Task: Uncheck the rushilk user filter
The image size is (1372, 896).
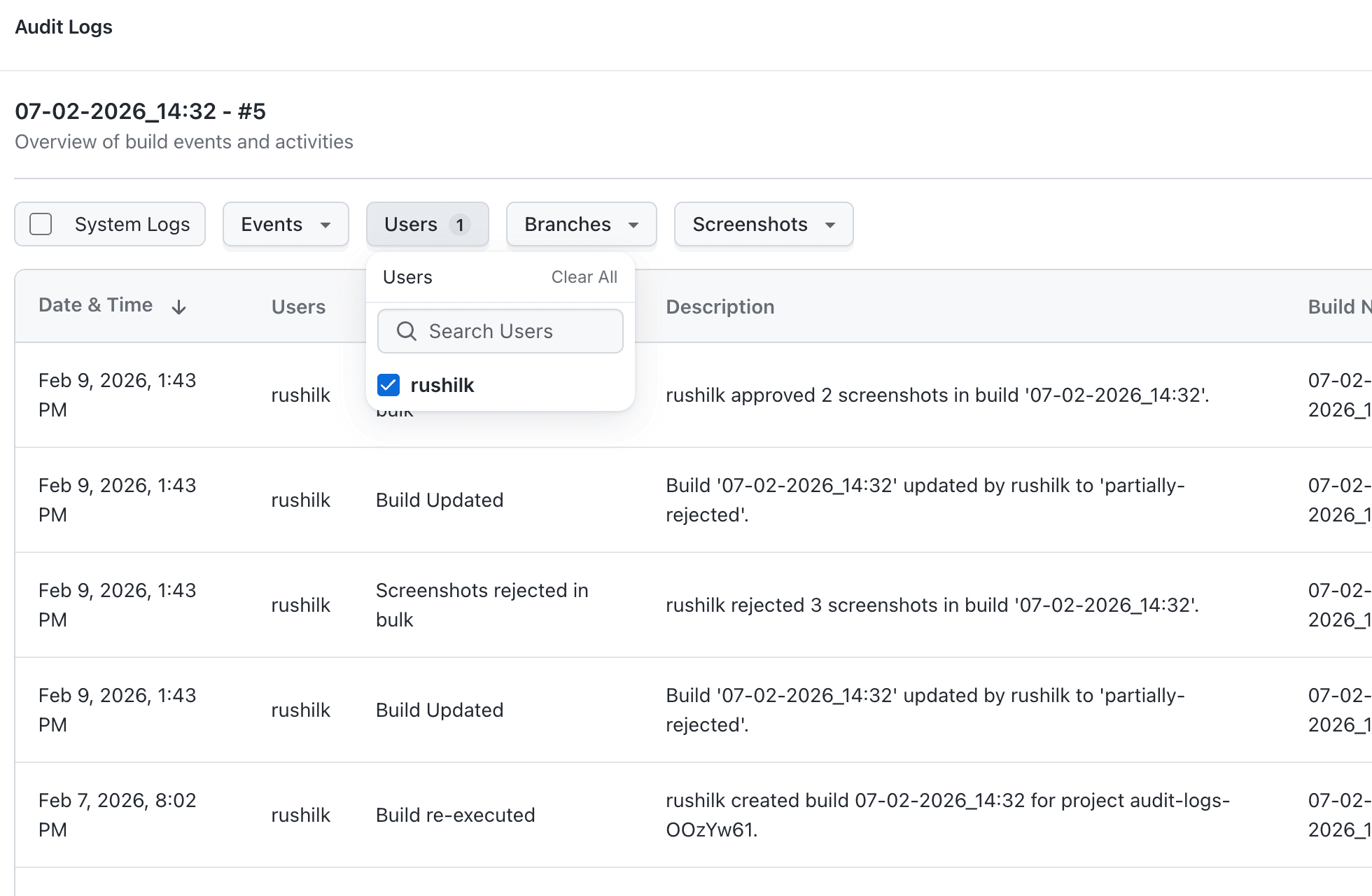Action: (x=388, y=385)
